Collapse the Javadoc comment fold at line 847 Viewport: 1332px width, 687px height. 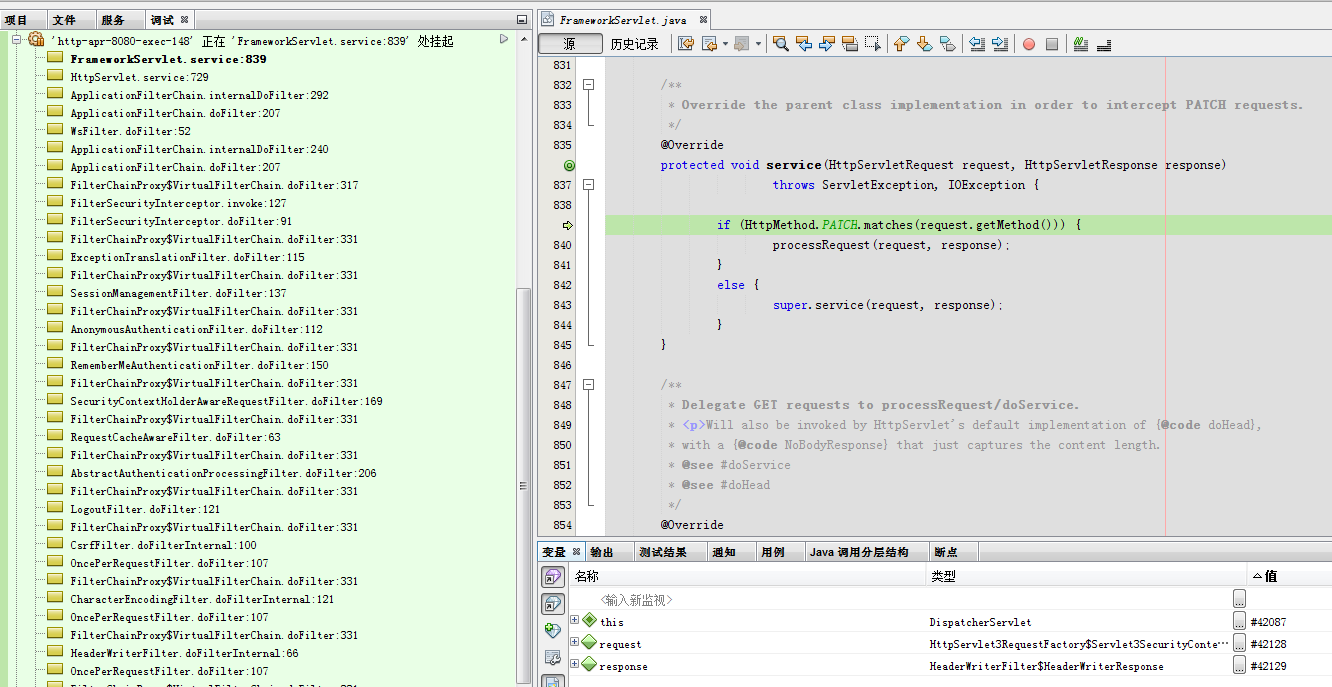coord(589,385)
